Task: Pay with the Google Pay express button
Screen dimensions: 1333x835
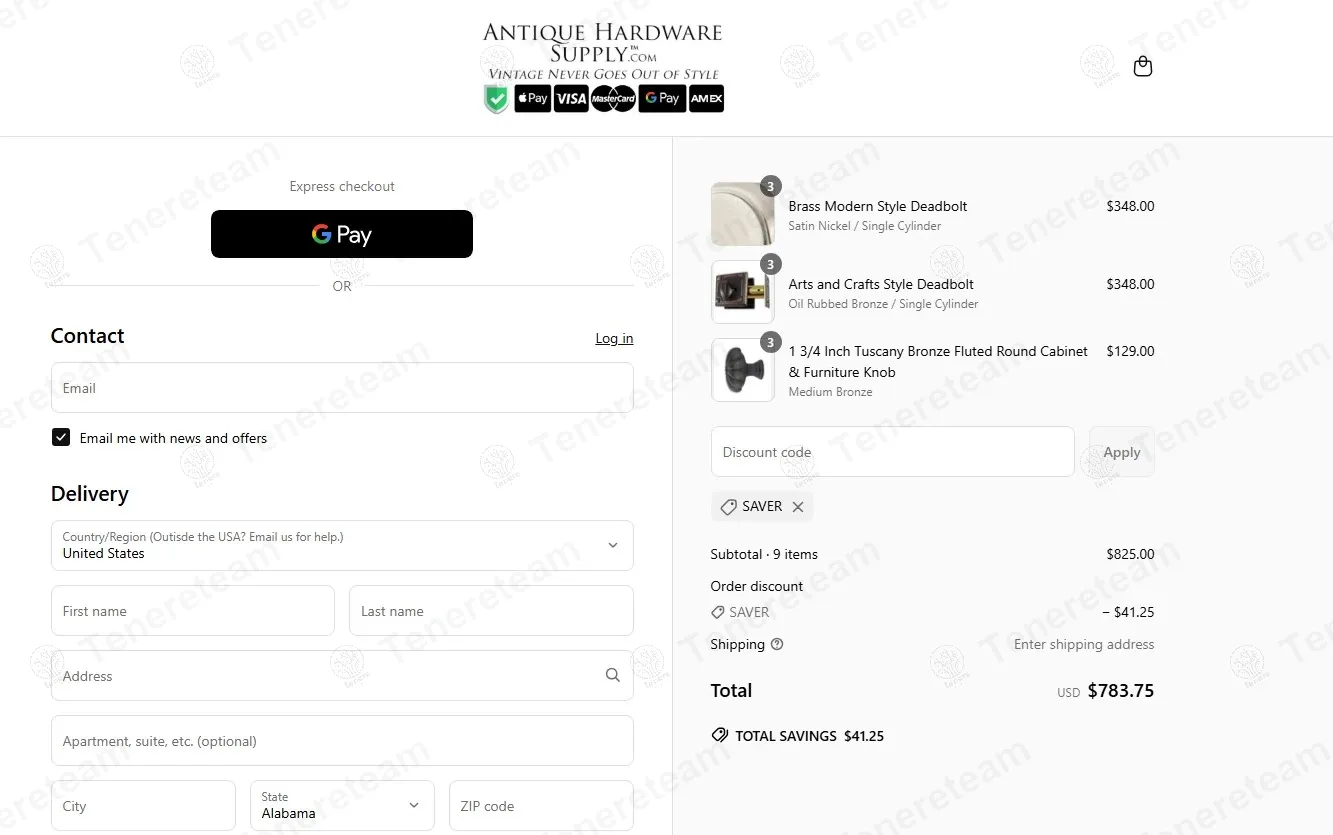Action: coord(342,234)
